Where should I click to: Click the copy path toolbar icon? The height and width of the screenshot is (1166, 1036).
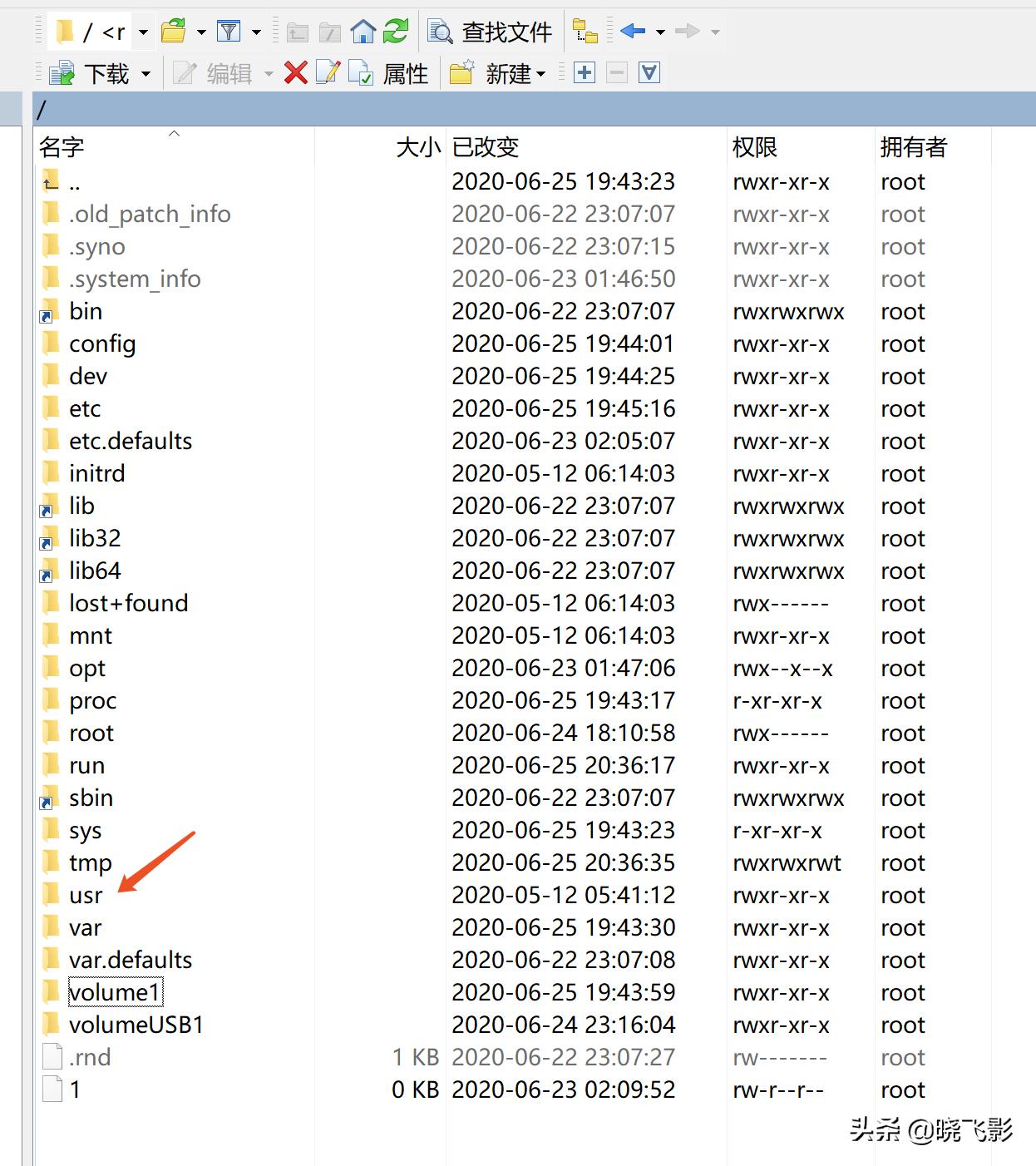coord(585,31)
